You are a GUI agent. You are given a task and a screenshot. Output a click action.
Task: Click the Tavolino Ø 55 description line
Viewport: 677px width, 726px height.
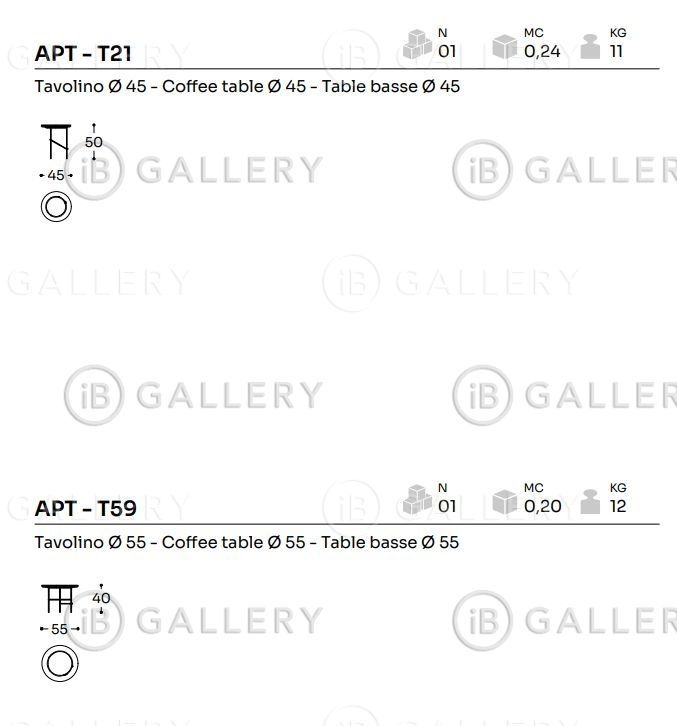point(247,542)
